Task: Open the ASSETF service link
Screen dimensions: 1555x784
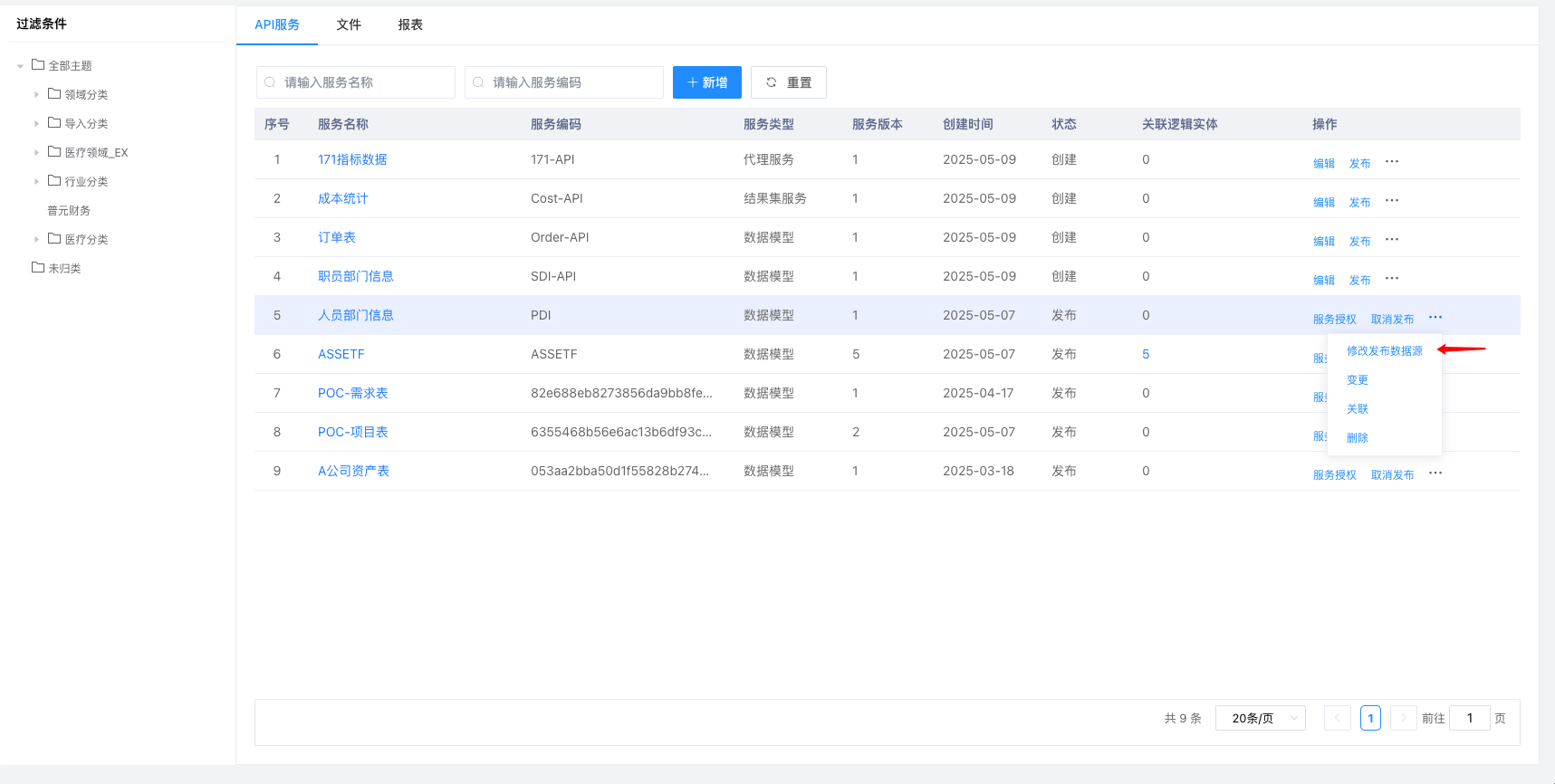Action: (341, 354)
